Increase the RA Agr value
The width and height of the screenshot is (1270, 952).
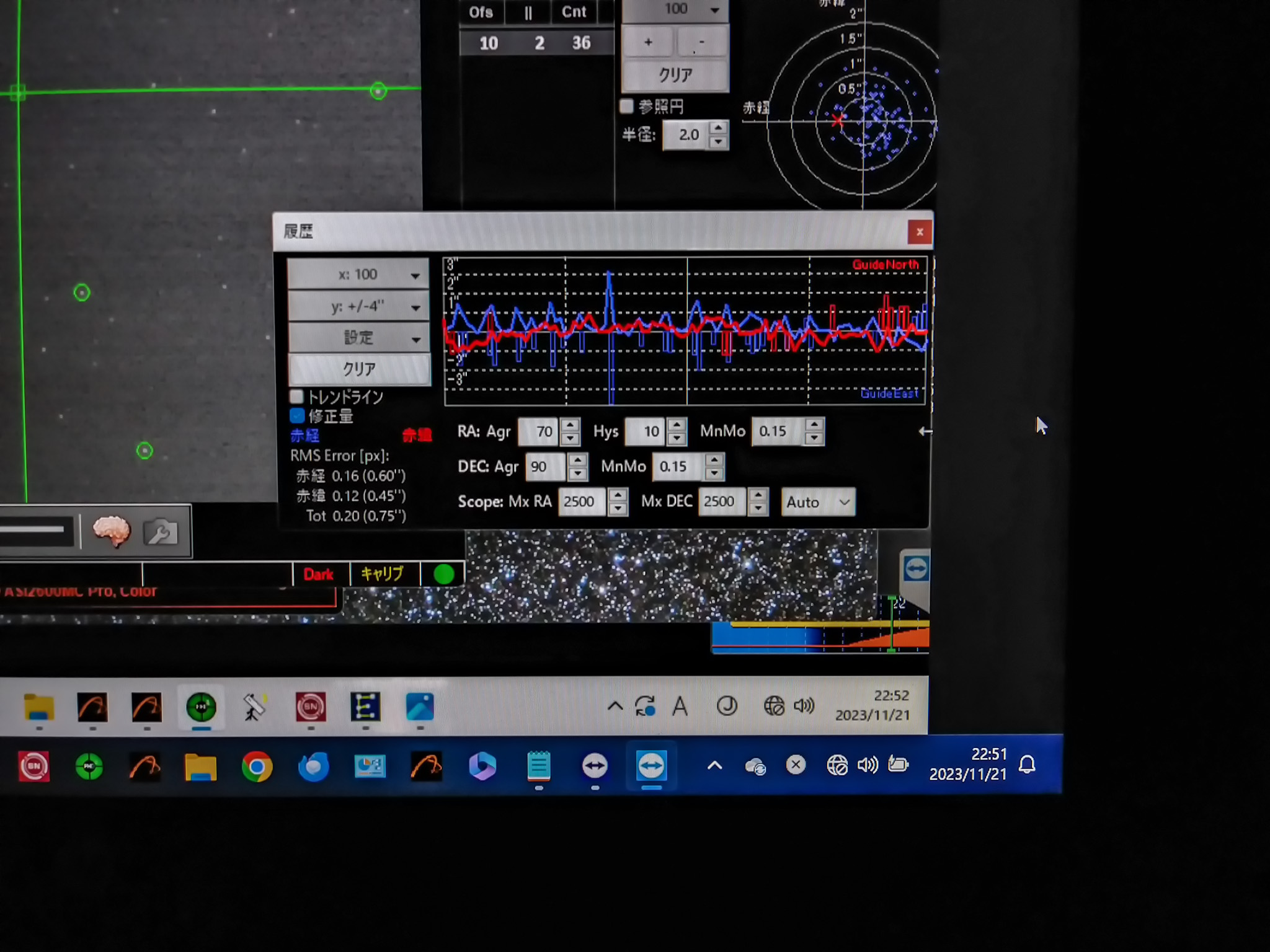point(570,425)
